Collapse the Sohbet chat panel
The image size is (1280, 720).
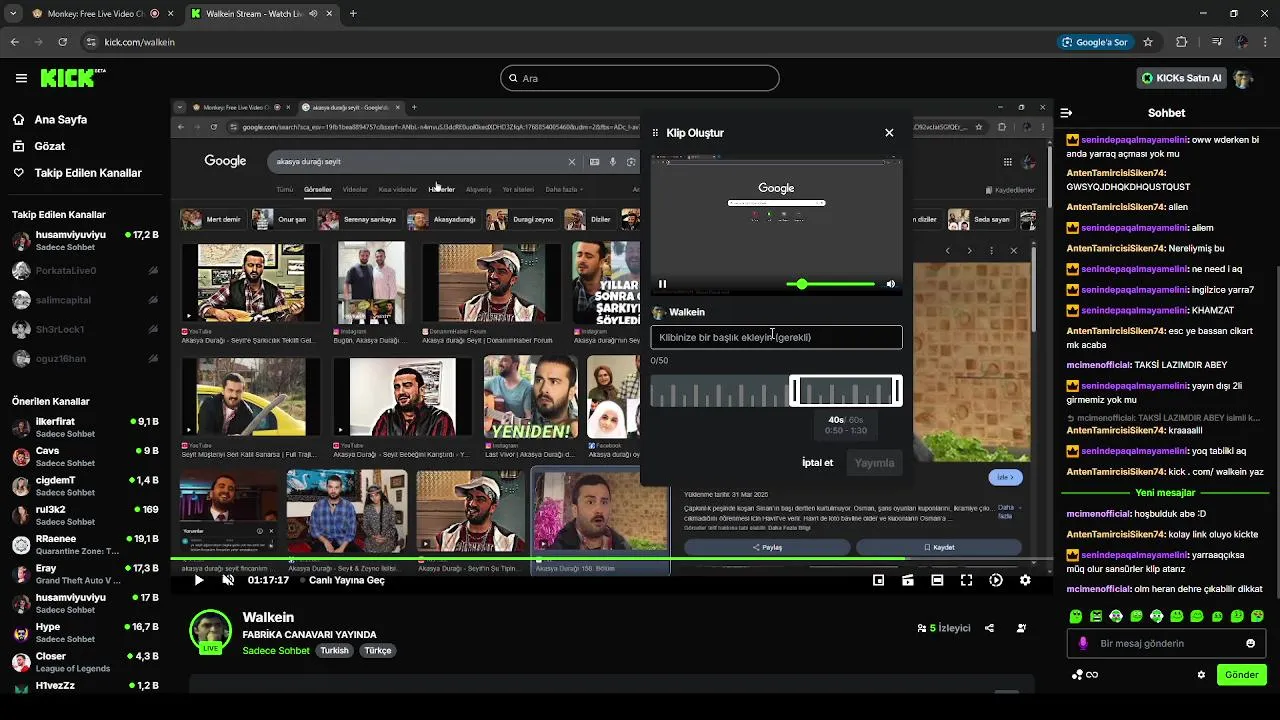(x=1067, y=113)
